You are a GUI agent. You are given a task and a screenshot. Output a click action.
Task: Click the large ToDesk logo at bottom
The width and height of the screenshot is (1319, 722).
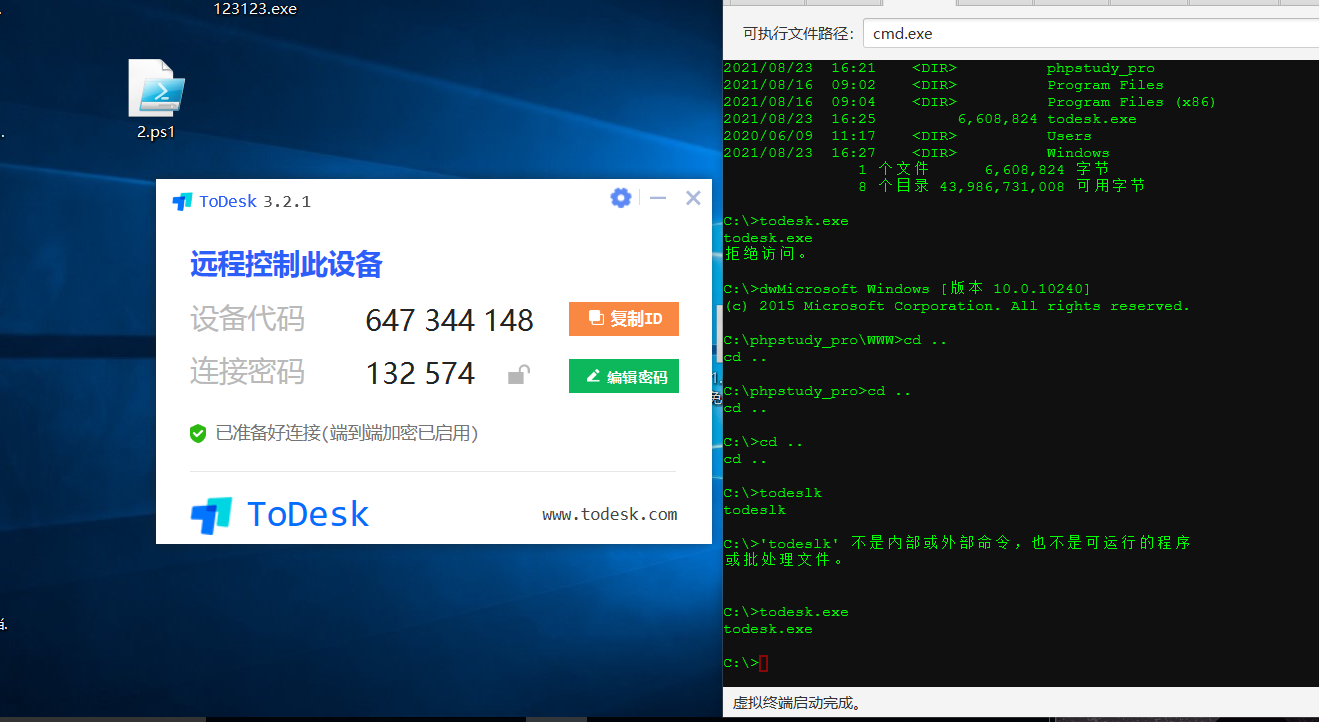pyautogui.click(x=280, y=515)
